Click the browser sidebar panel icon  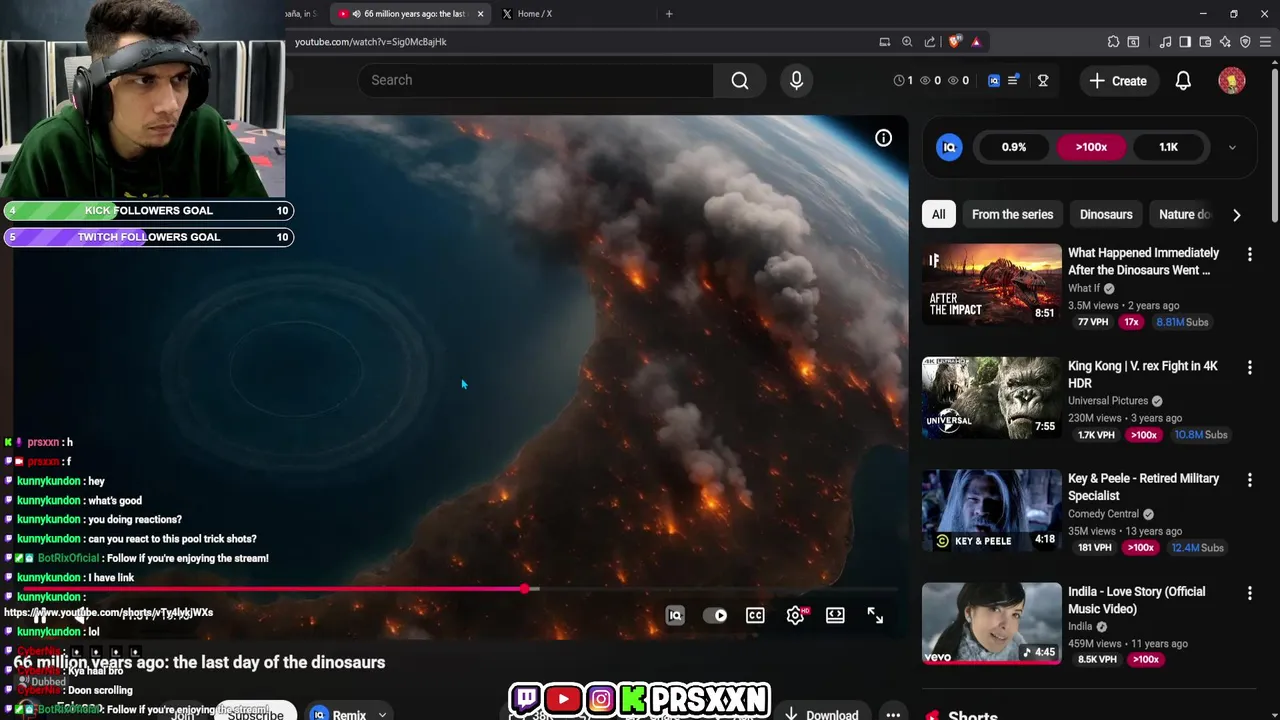pos(1185,42)
